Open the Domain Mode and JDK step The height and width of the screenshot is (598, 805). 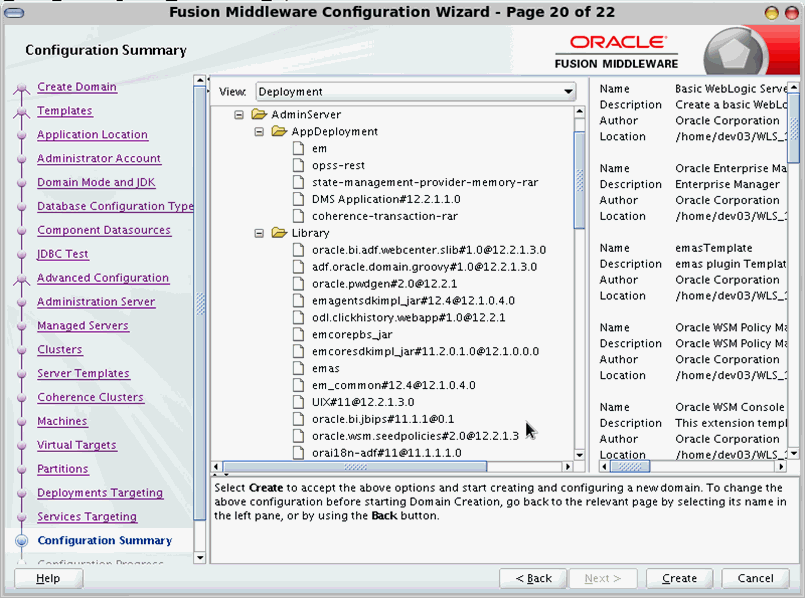click(96, 182)
